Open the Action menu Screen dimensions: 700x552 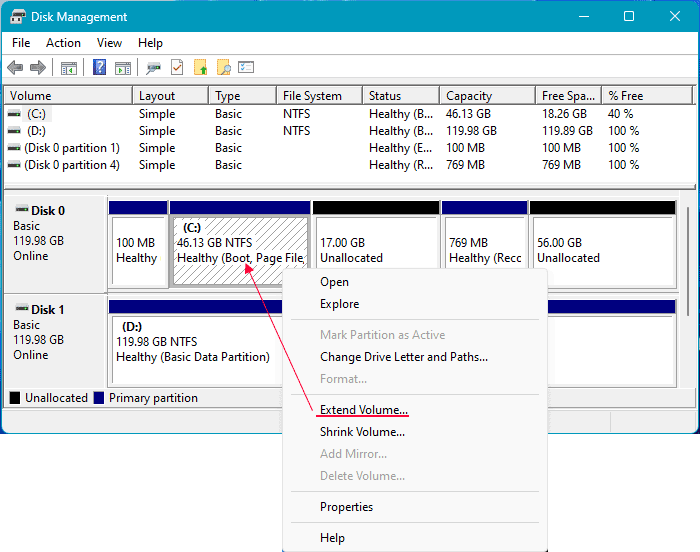click(x=63, y=43)
